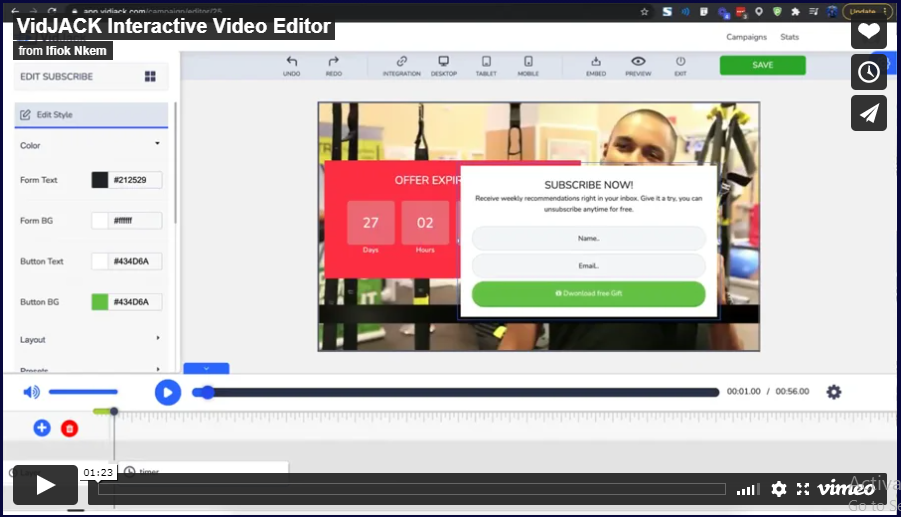Click the Vimeo play button
The height and width of the screenshot is (517, 901).
click(45, 485)
